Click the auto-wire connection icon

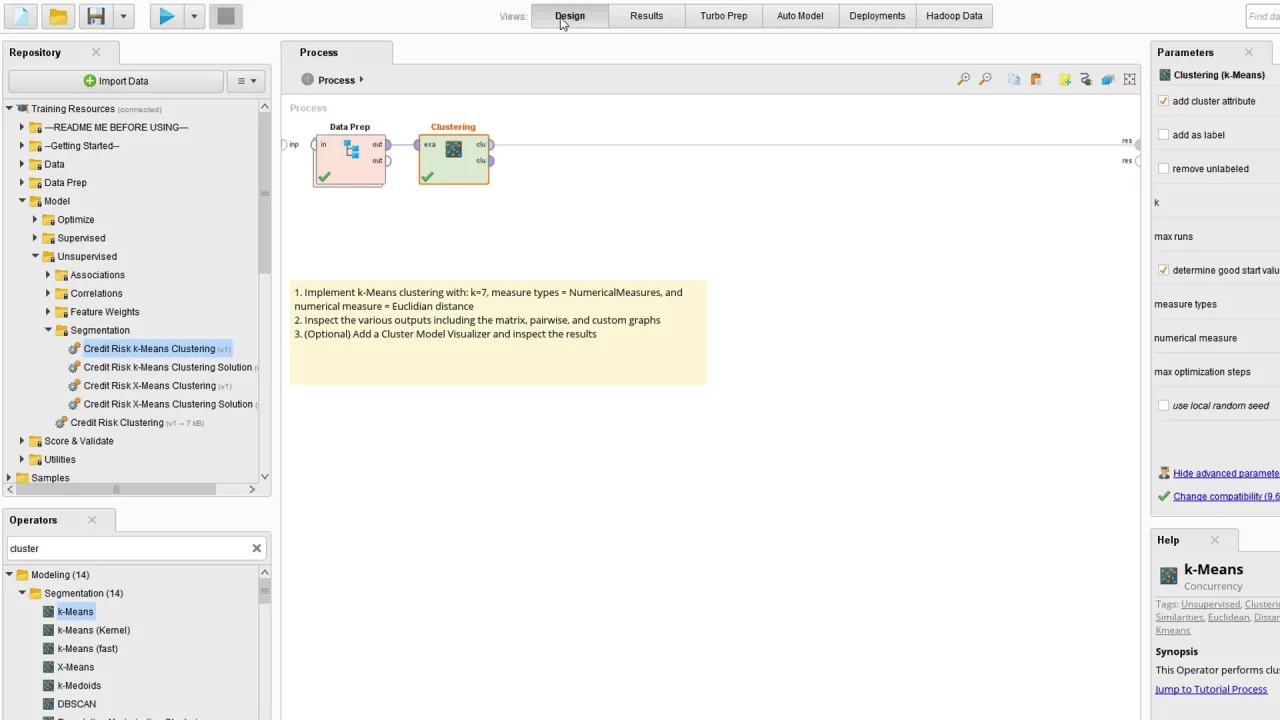1086,80
